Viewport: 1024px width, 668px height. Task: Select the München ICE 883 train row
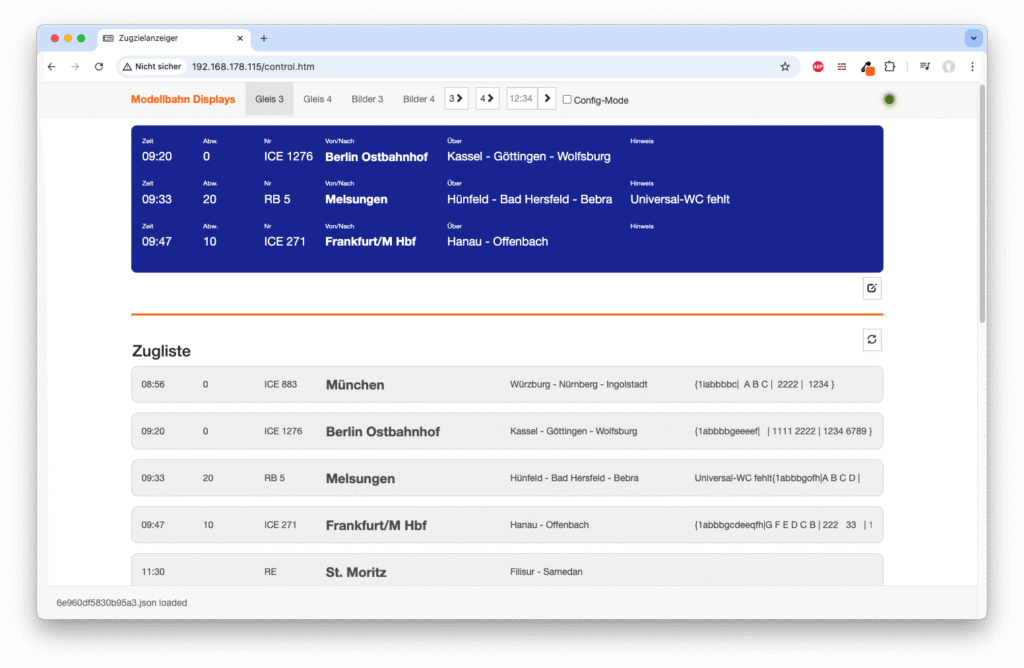pos(507,385)
